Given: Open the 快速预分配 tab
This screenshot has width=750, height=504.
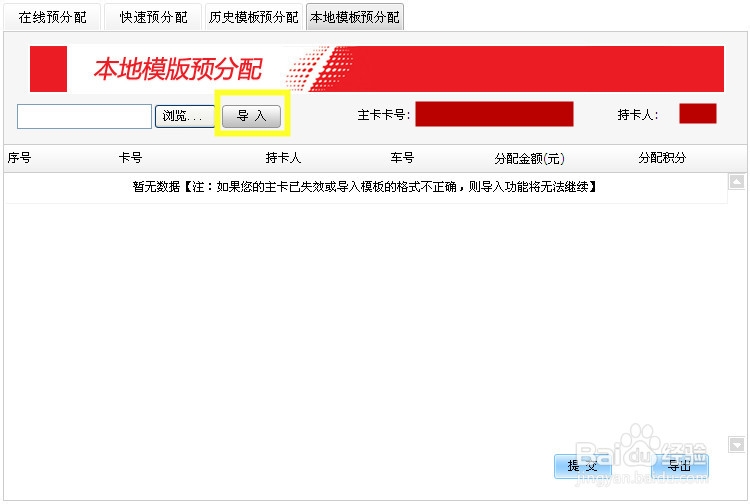Looking at the screenshot, I should [153, 17].
